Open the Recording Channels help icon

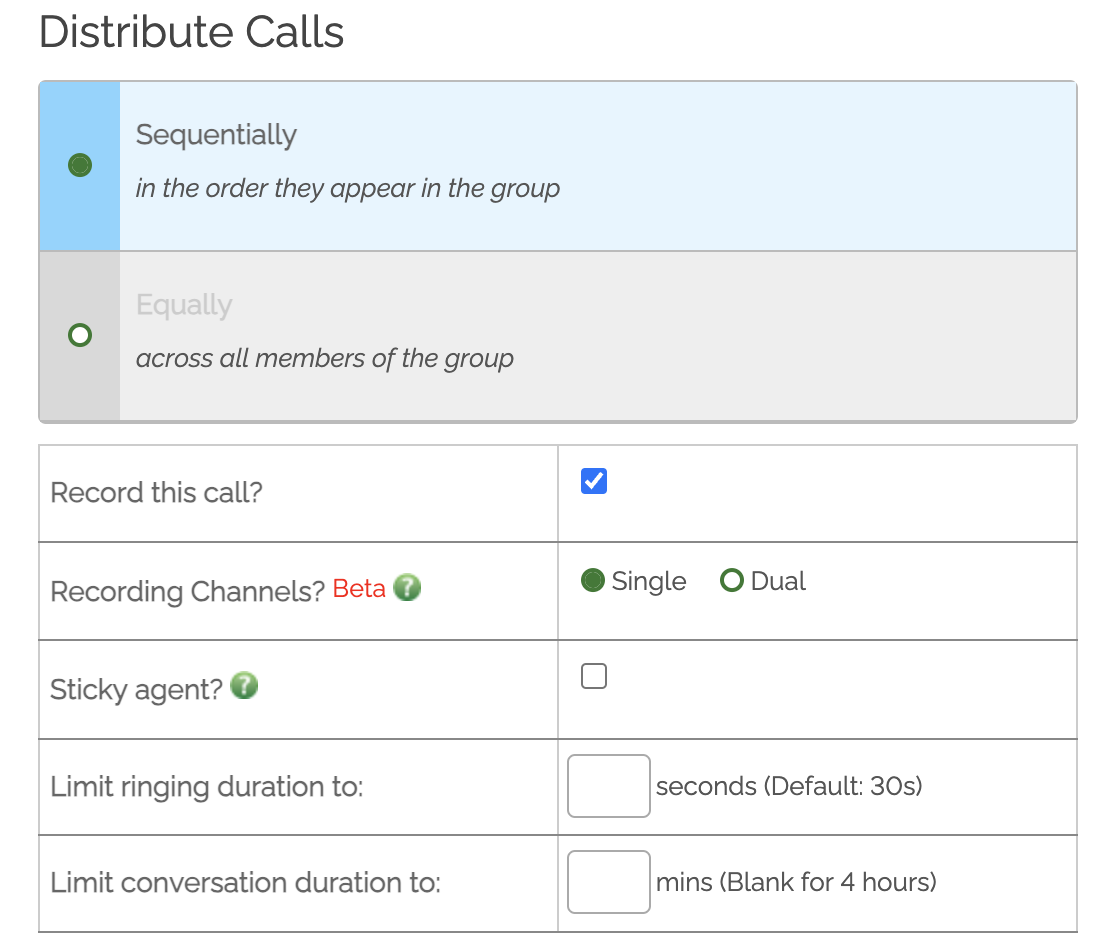point(407,589)
